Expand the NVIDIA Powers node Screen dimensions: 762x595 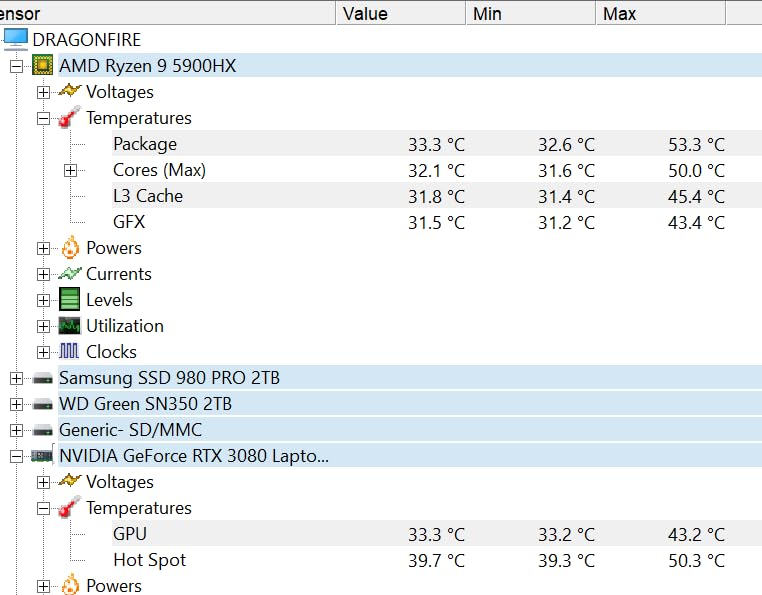pyautogui.click(x=43, y=586)
